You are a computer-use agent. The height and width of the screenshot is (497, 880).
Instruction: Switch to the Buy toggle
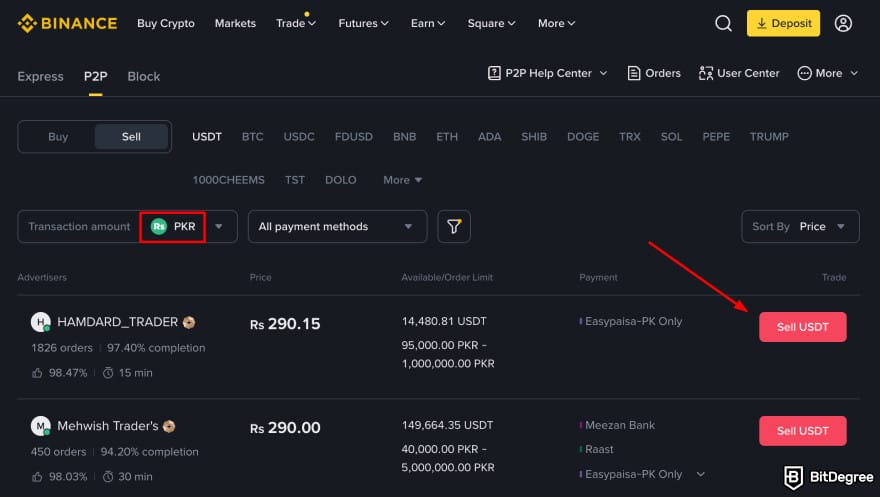[x=57, y=137]
